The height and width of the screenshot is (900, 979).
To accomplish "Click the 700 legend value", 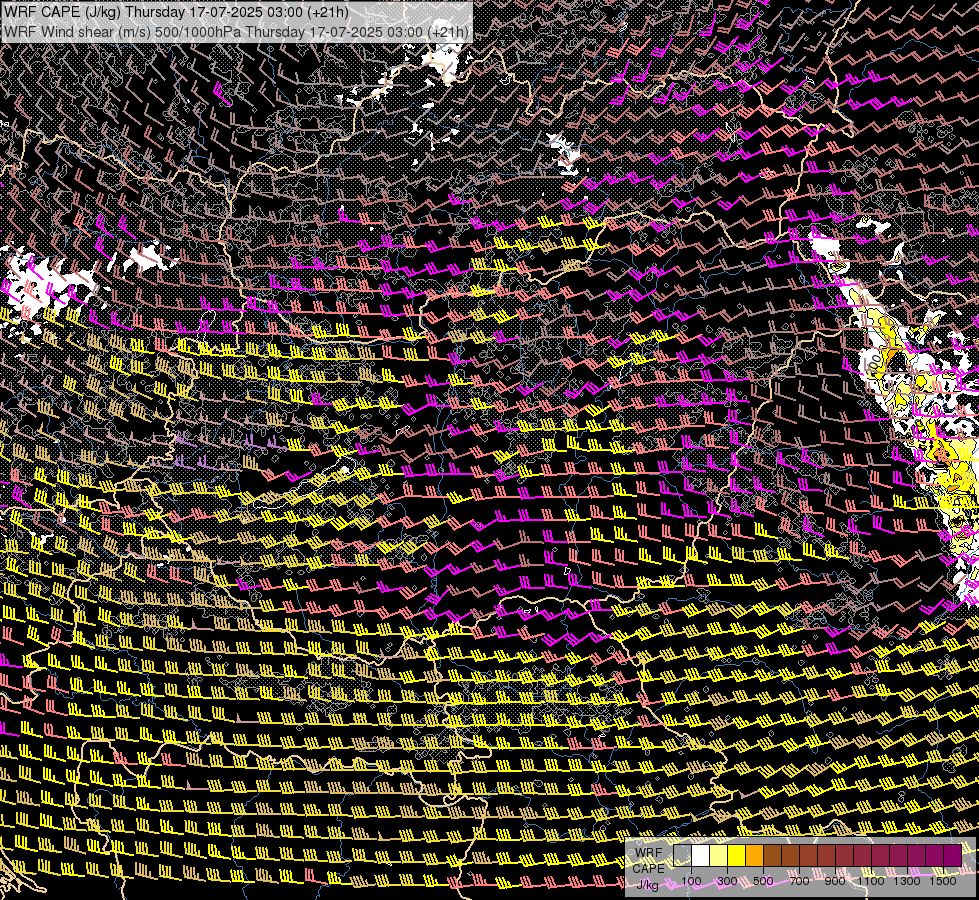I will pyautogui.click(x=799, y=881).
